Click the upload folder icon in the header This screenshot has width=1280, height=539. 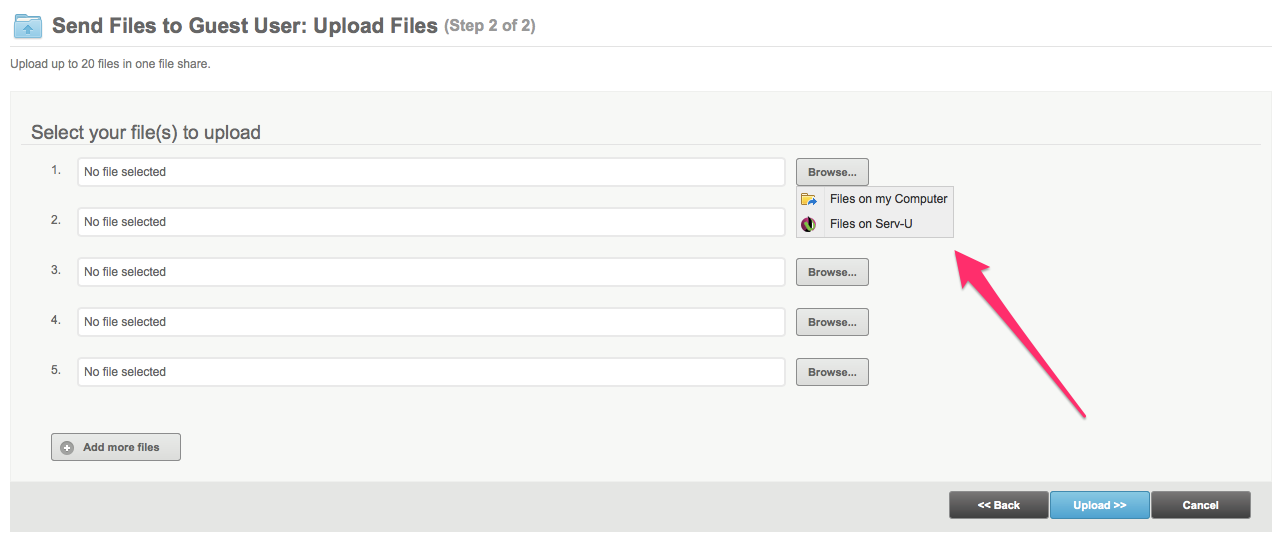click(x=28, y=26)
